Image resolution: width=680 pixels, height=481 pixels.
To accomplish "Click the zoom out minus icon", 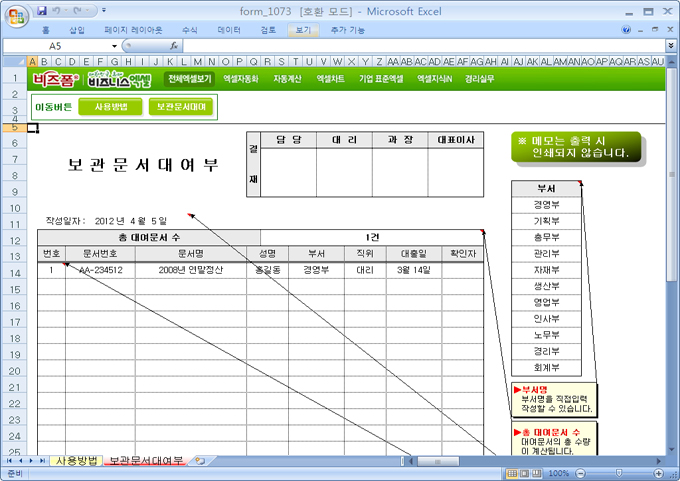I will [579, 473].
